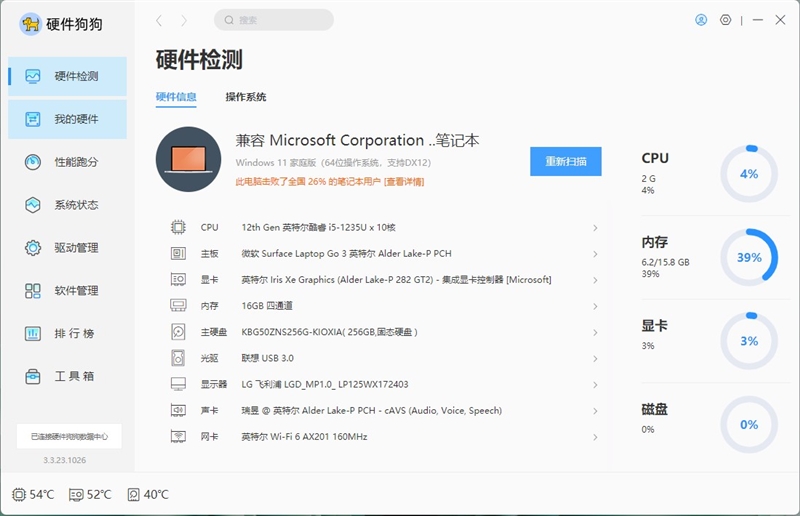The height and width of the screenshot is (516, 800).
Task: Click the 系统状态 hexagon icon
Action: click(33, 205)
